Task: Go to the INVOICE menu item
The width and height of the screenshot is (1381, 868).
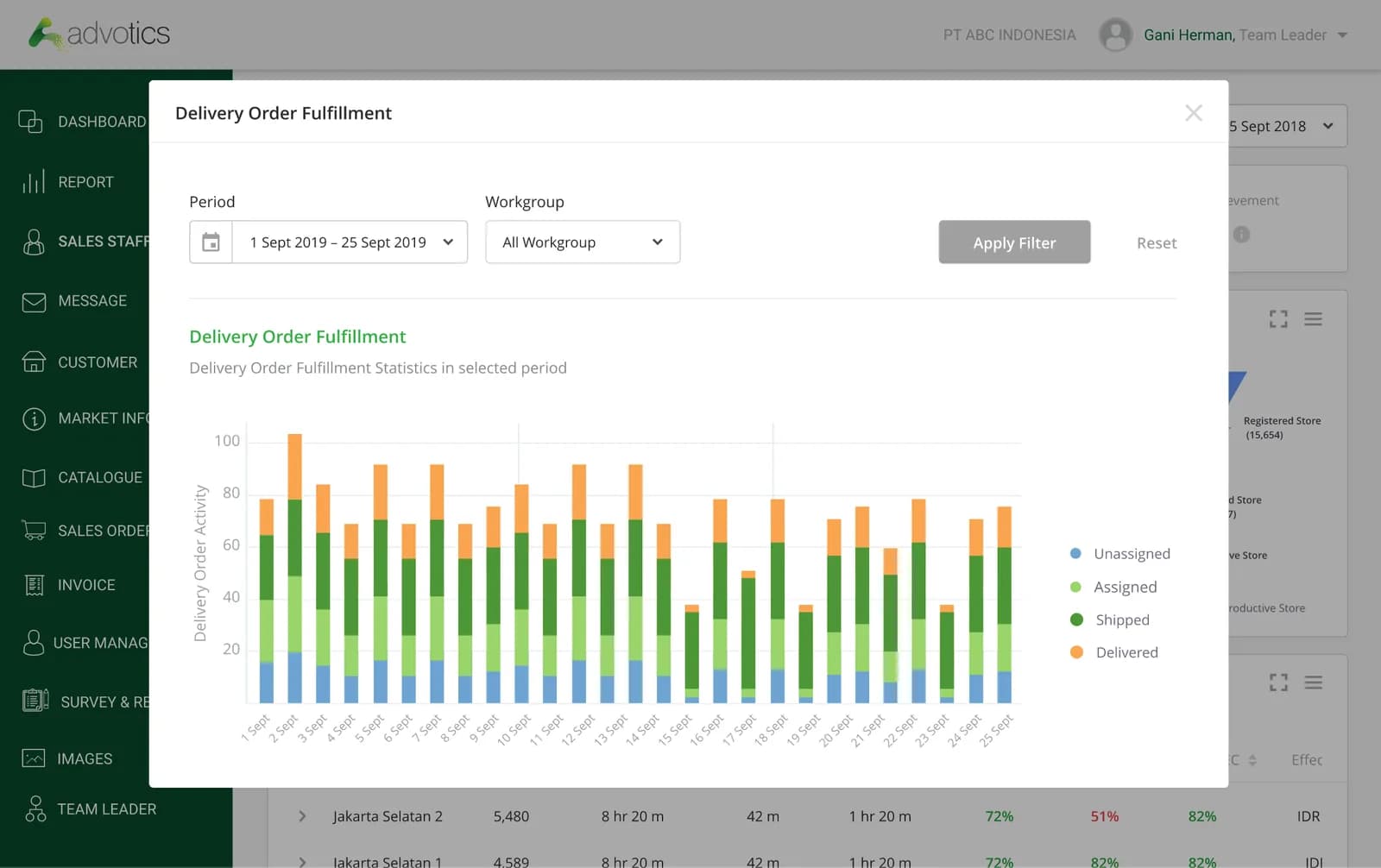Action: pos(86,585)
